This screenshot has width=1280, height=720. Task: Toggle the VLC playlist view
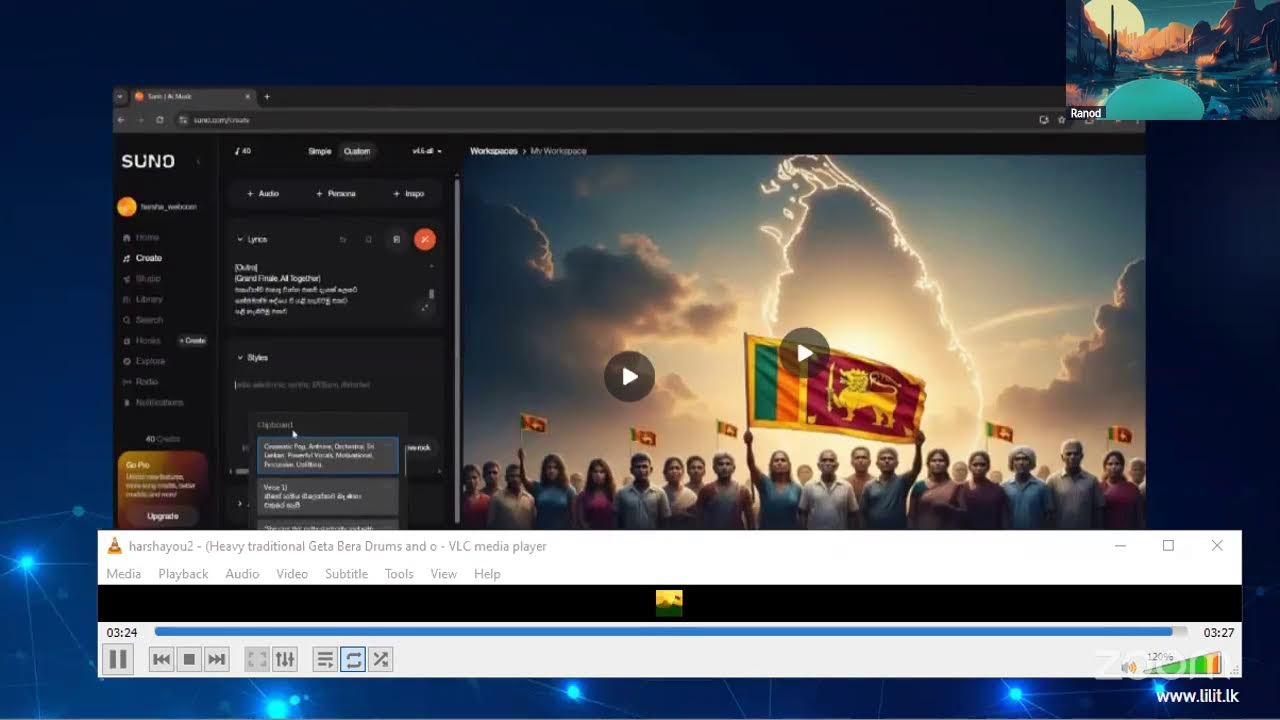325,659
